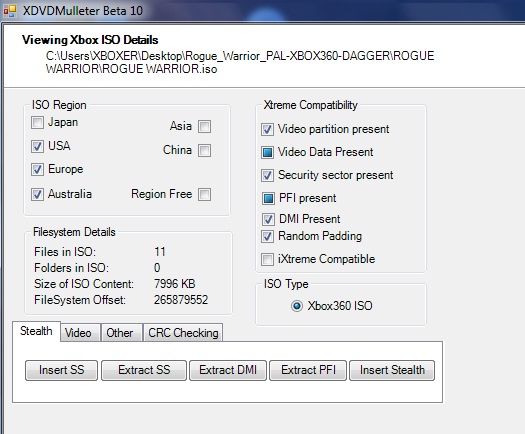Viewport: 525px width, 434px height.
Task: Click the 'Size of ISO Content:' label
Action: click(84, 284)
